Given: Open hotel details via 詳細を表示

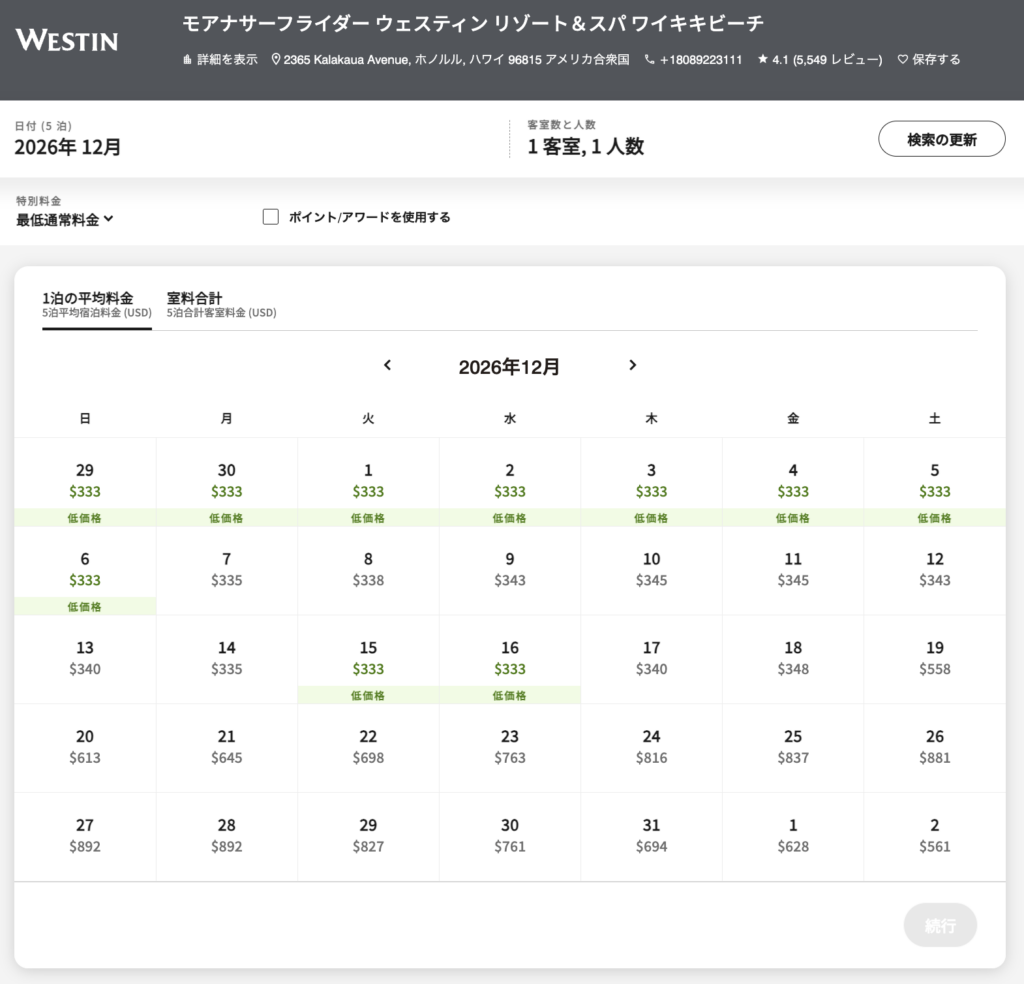Looking at the screenshot, I should [220, 59].
